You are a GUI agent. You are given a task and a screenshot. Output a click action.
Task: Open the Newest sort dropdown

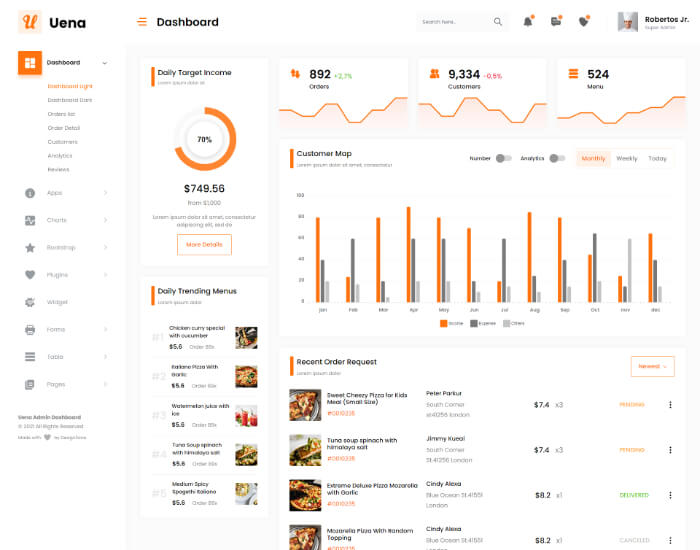coord(652,366)
